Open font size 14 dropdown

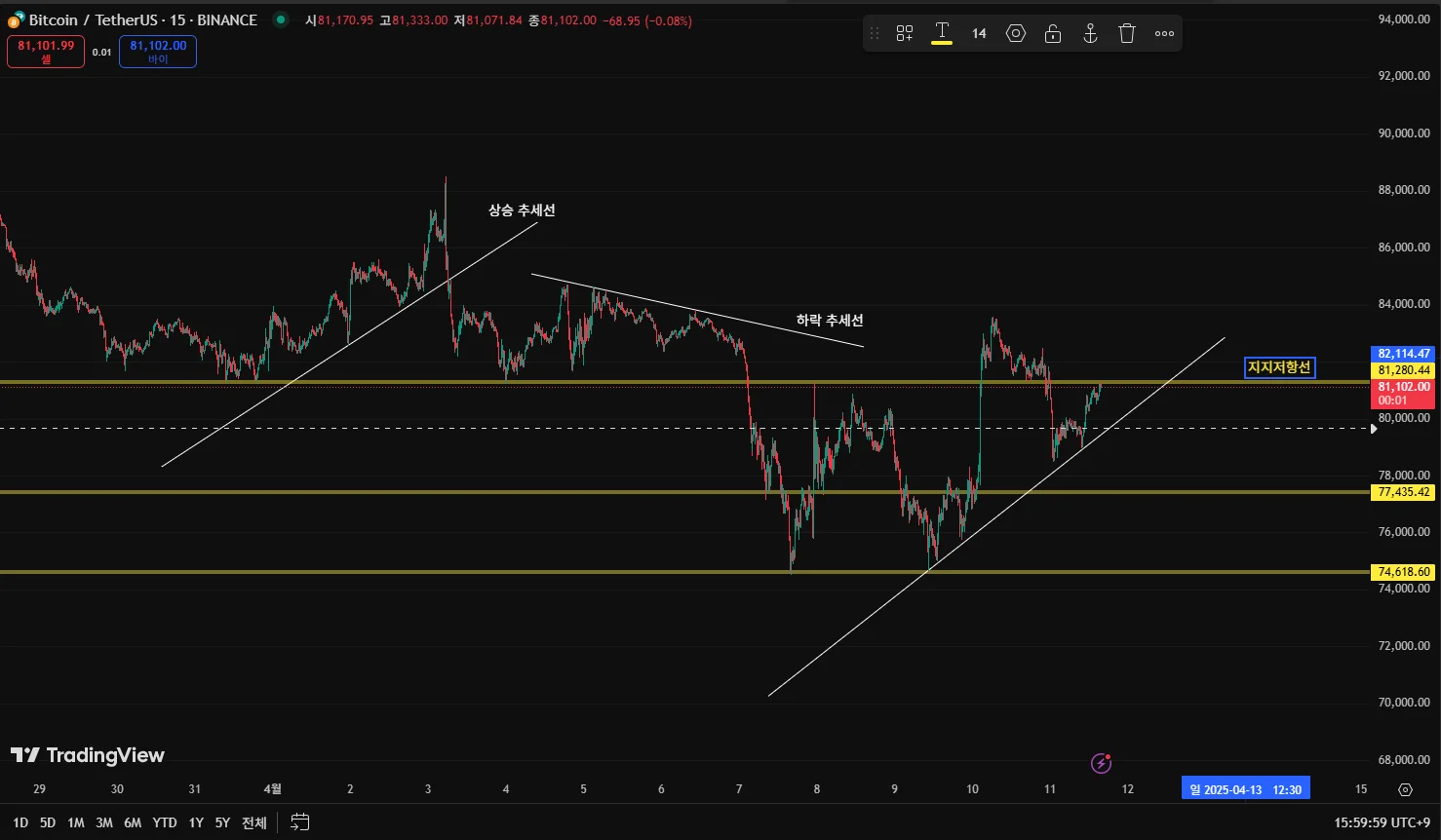click(x=979, y=33)
